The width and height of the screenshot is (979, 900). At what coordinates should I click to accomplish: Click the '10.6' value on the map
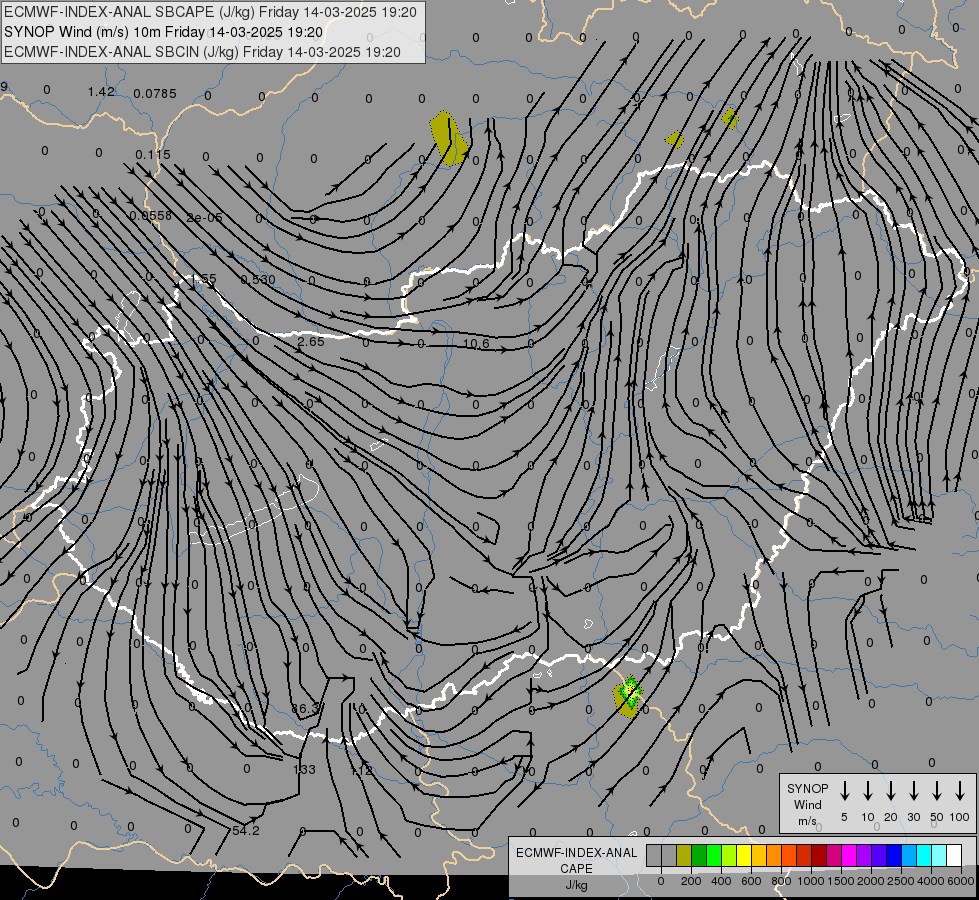[x=476, y=344]
